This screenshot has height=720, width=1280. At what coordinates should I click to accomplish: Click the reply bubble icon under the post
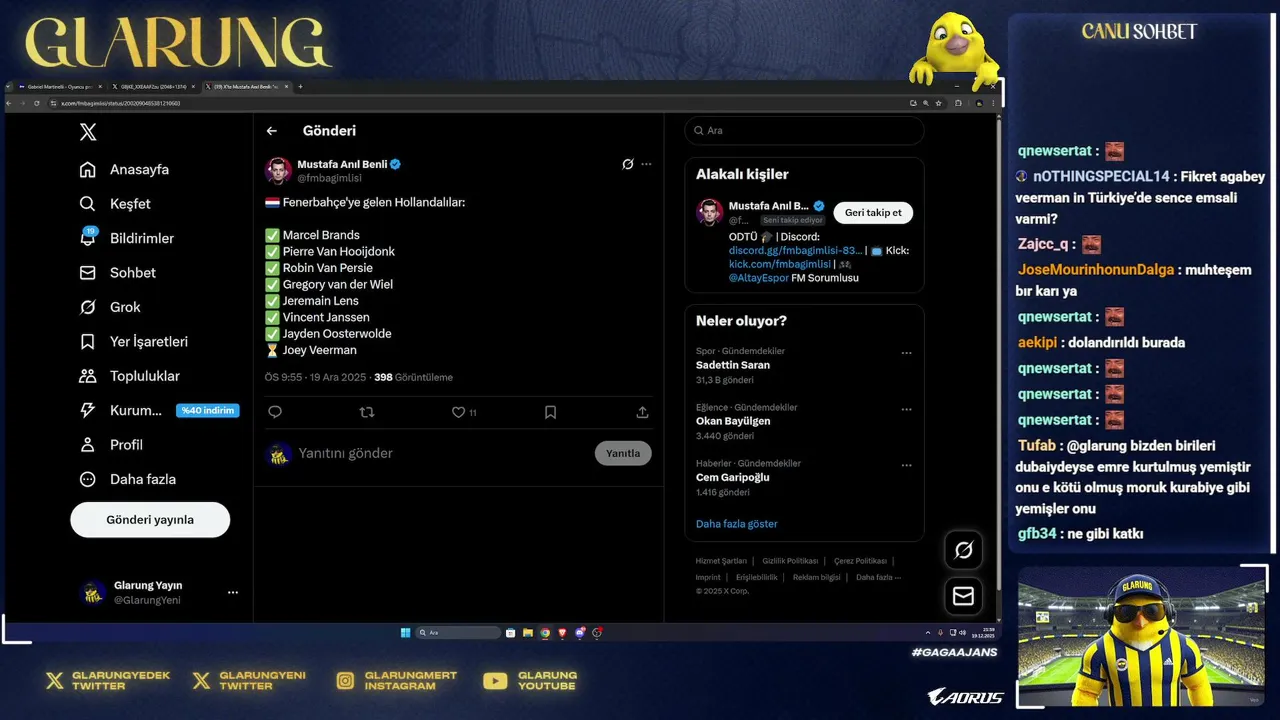[x=275, y=412]
